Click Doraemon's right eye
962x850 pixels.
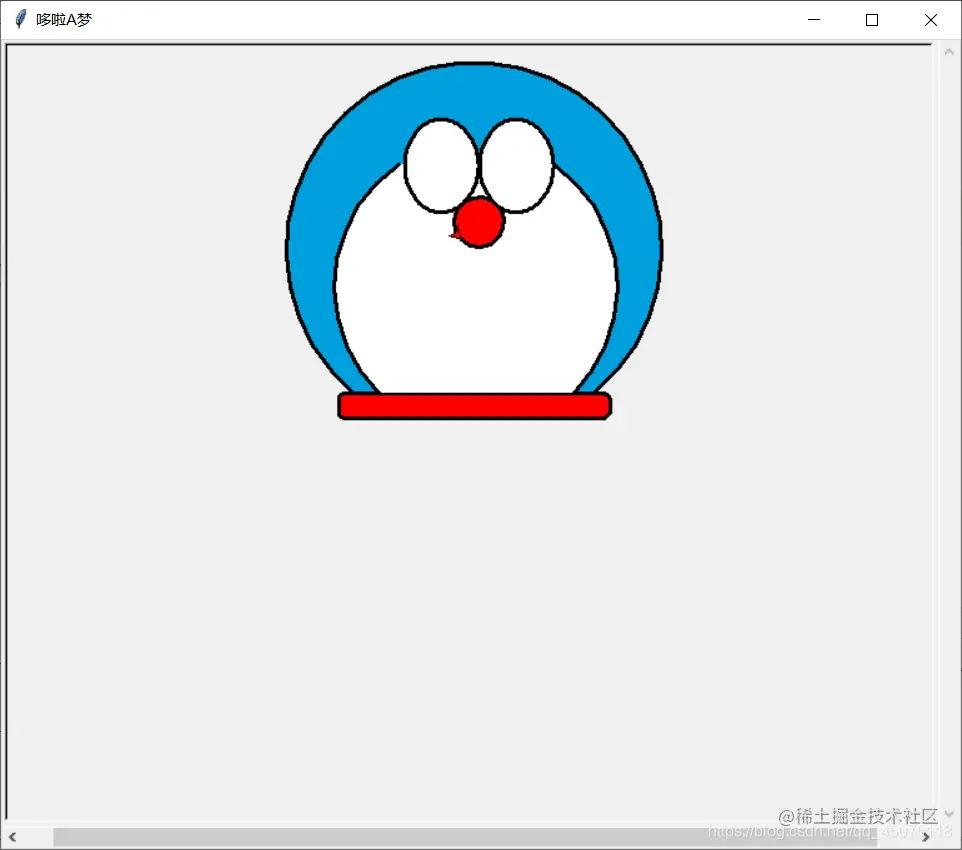tap(519, 163)
